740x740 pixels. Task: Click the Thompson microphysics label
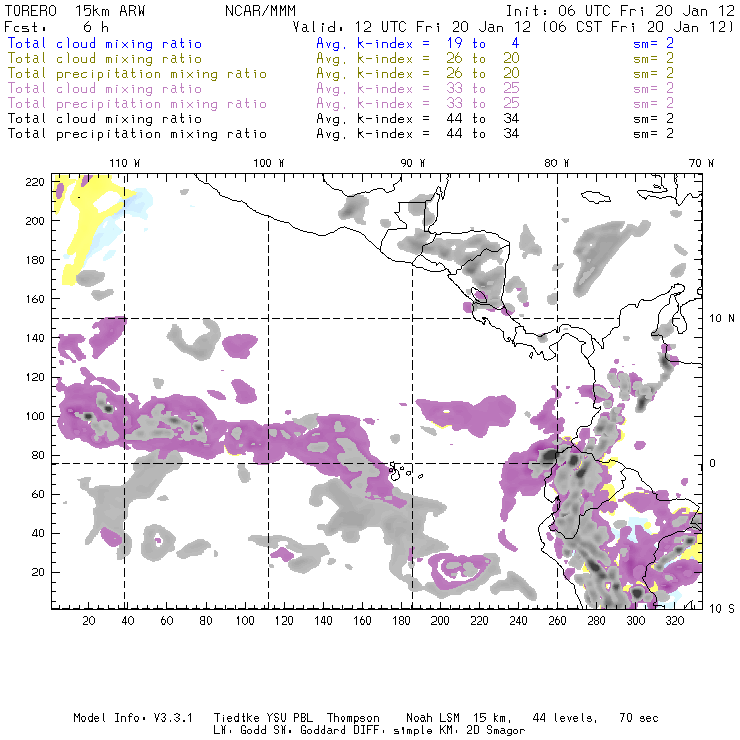pos(353,718)
